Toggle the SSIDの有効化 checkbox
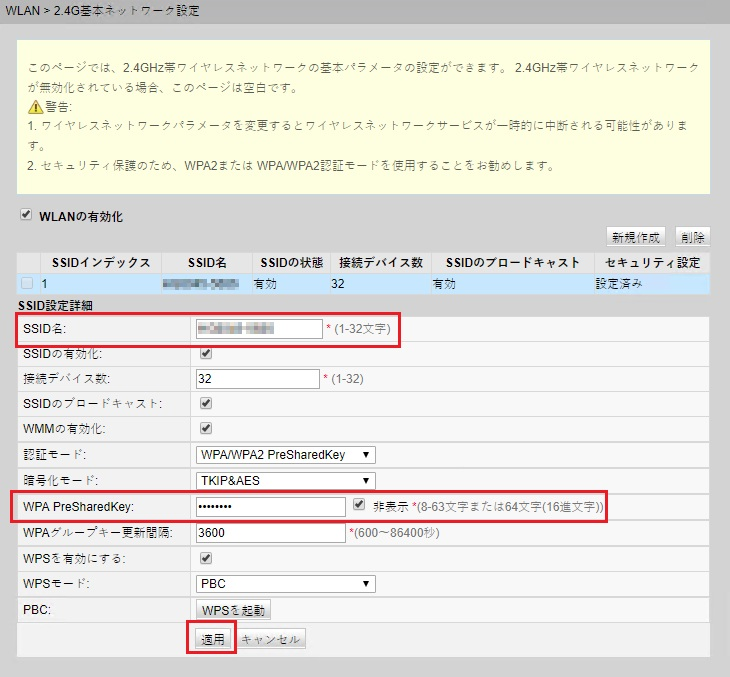The width and height of the screenshot is (730, 677). (x=206, y=353)
